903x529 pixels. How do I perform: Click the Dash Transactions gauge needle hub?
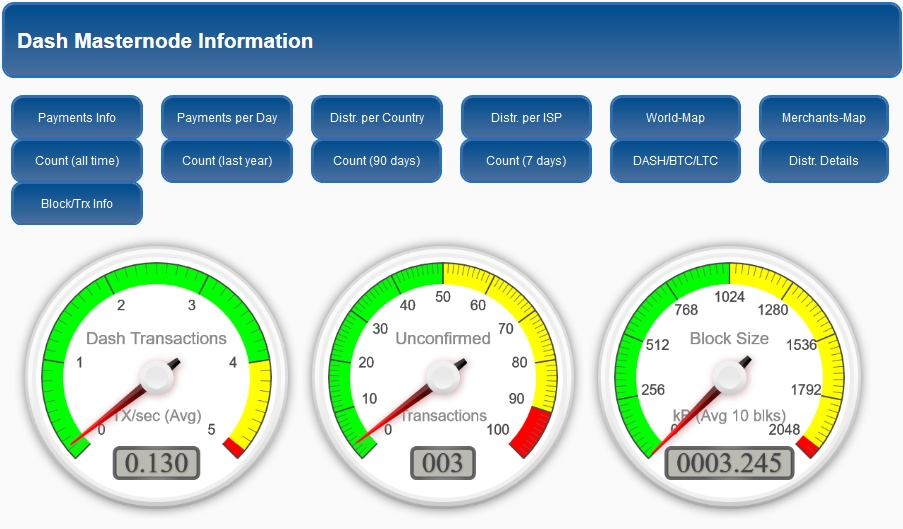pos(156,377)
